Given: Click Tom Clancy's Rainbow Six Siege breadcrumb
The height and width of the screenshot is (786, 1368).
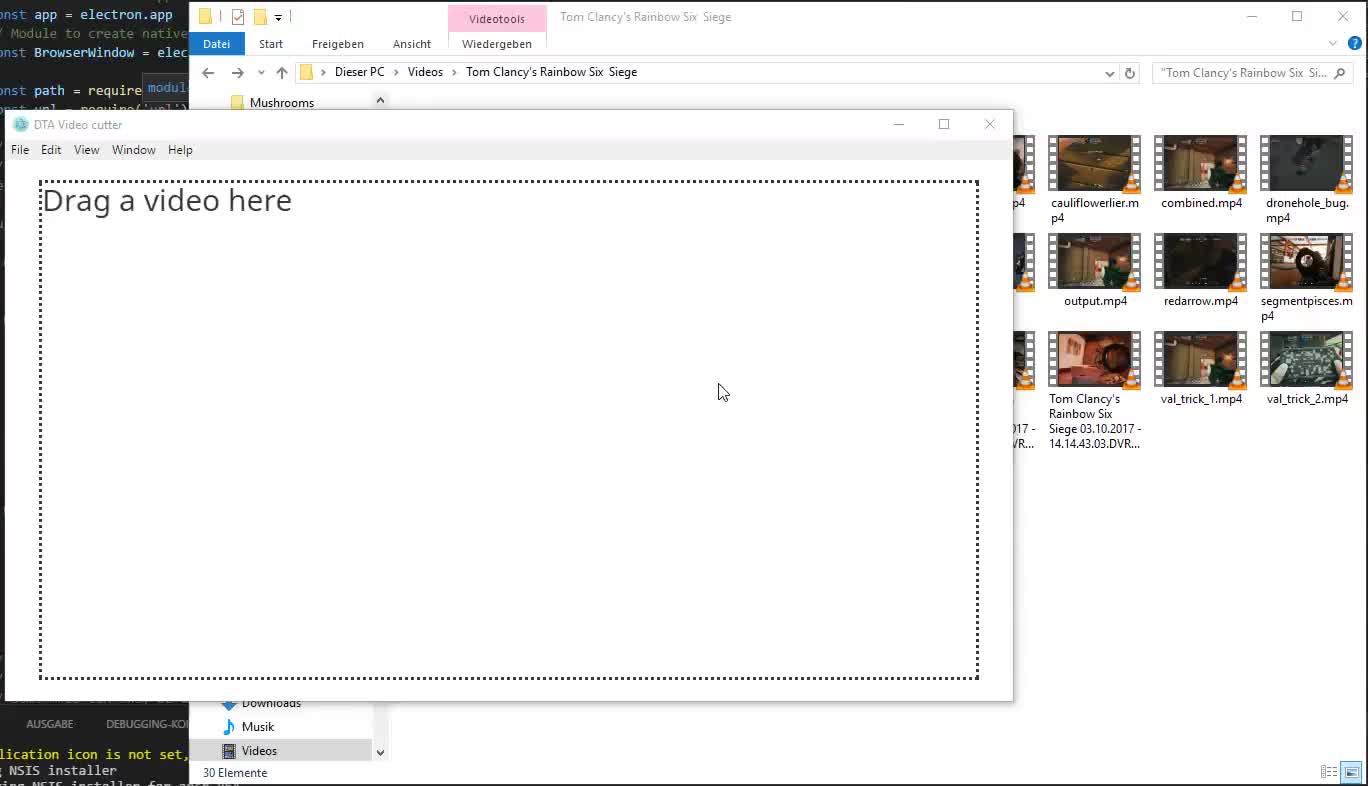Looking at the screenshot, I should click(x=551, y=72).
